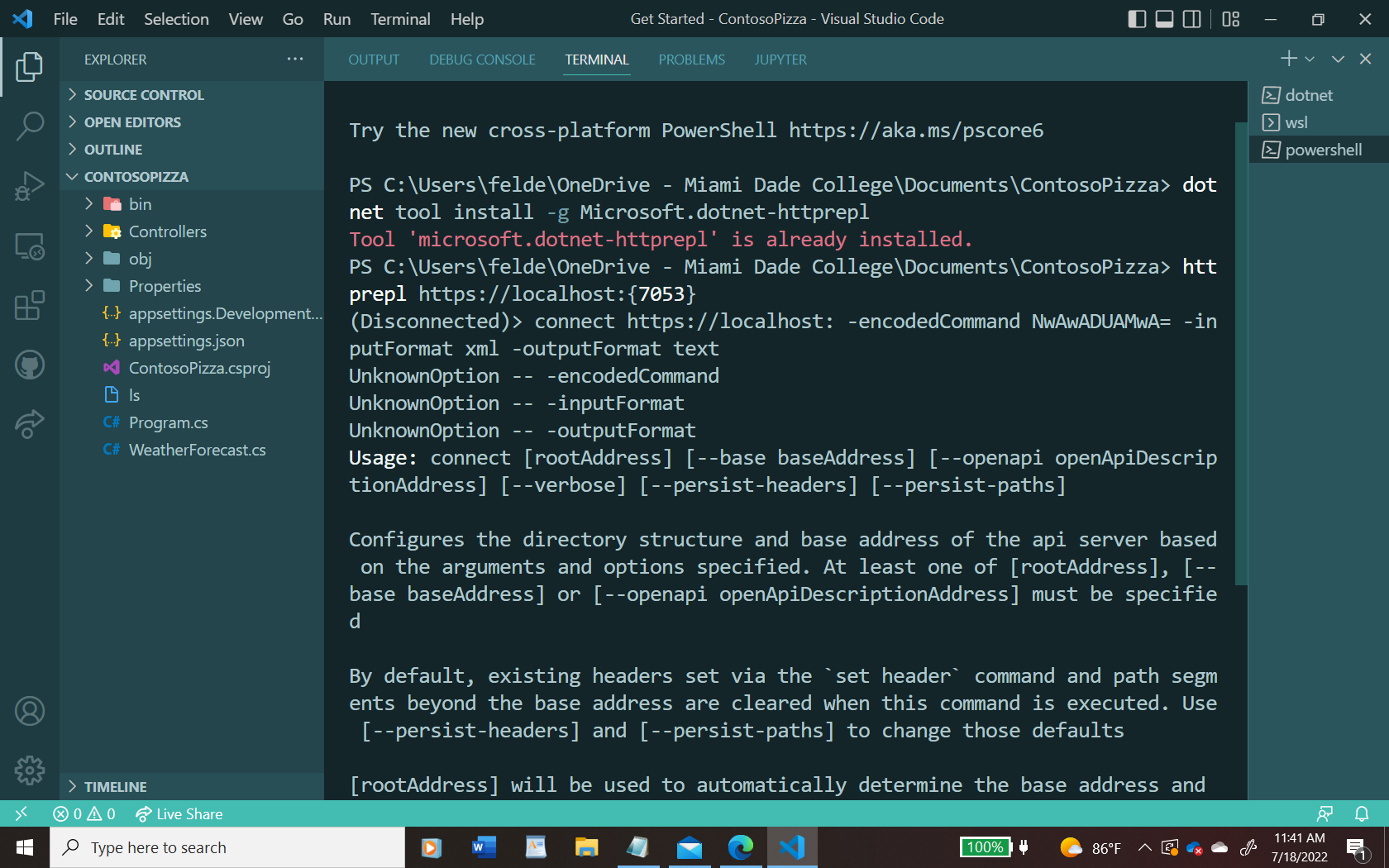Open Run and Debug view icon
The height and width of the screenshot is (868, 1389).
click(x=29, y=186)
